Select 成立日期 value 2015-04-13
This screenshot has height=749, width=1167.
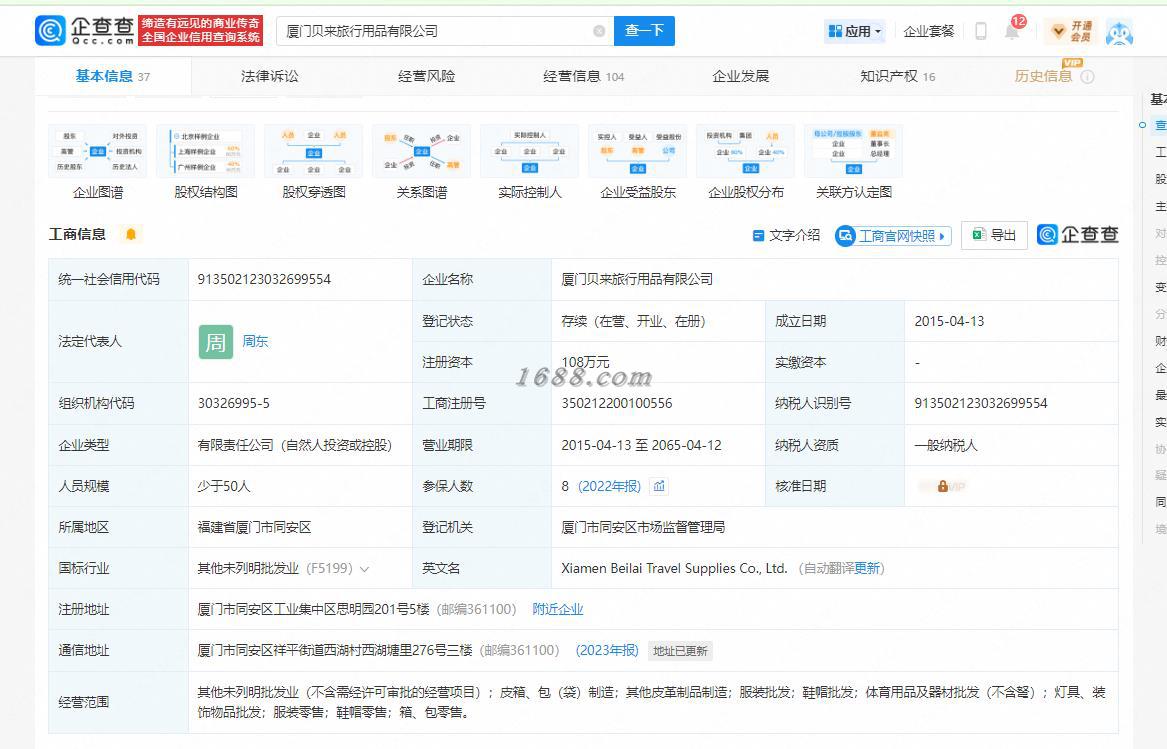(949, 321)
